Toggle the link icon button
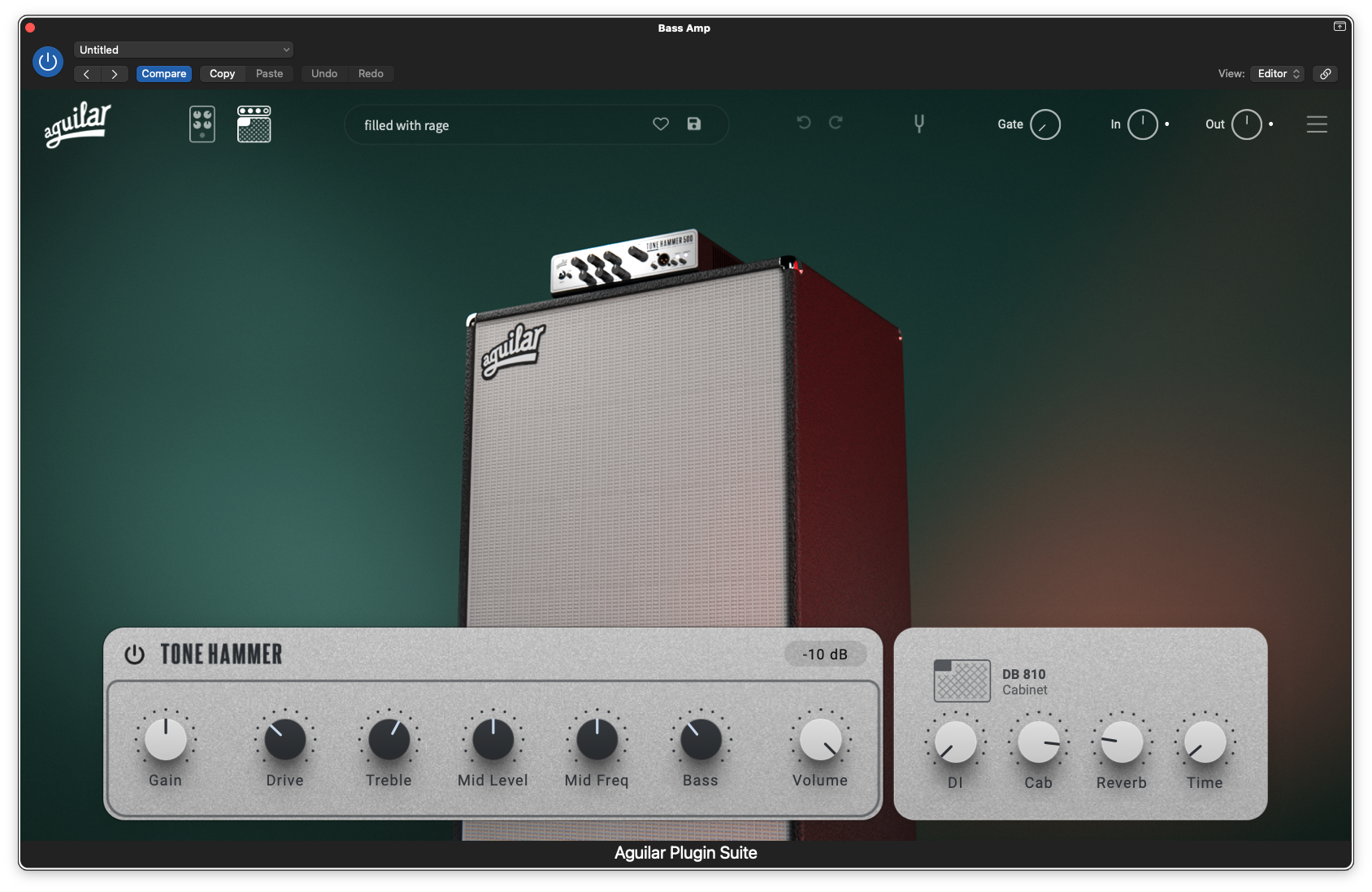Screen dimensions: 1372x892 1326,74
